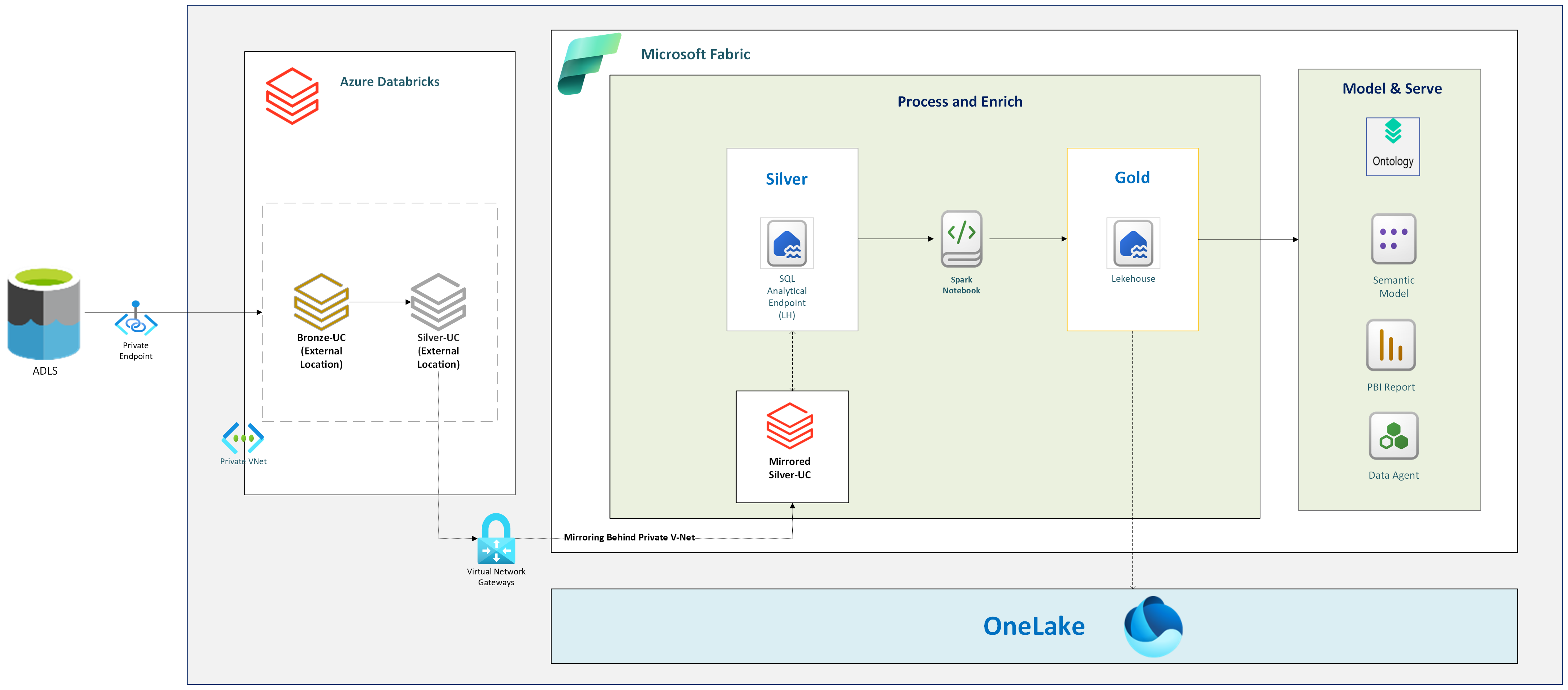Viewport: 1568px width, 690px height.
Task: Click the Microsoft Fabric green logo
Action: [x=588, y=64]
